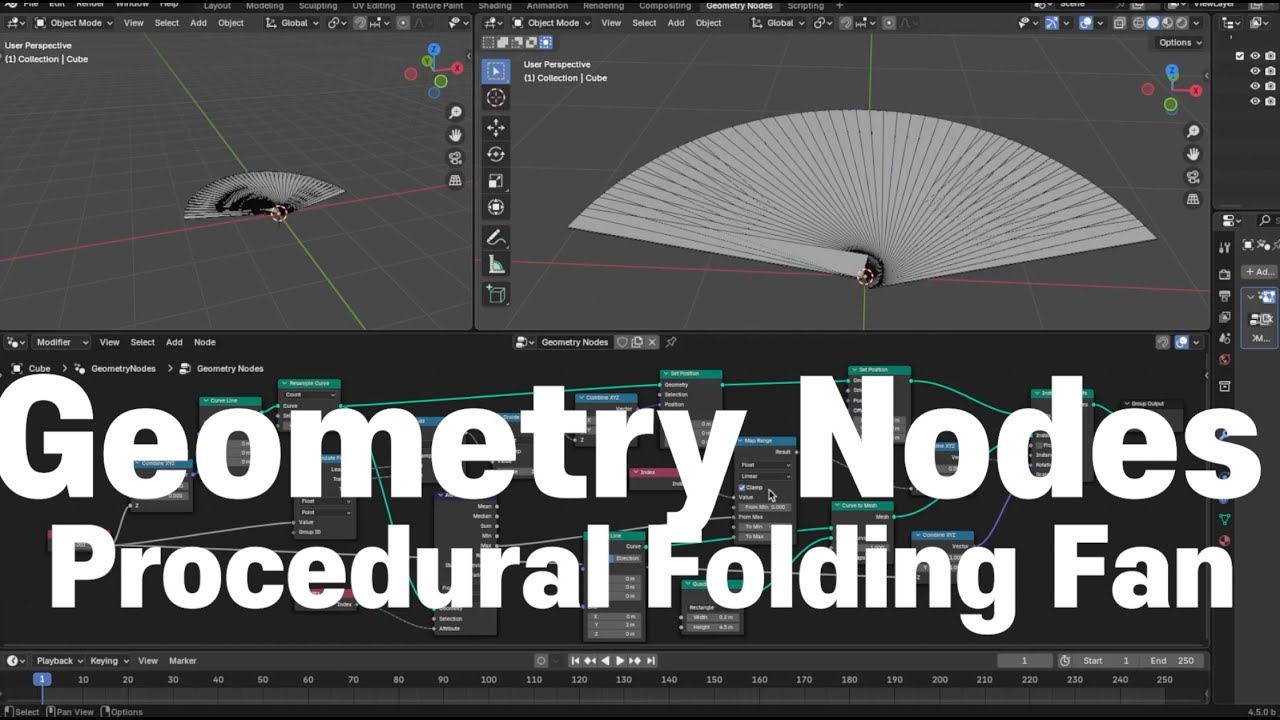Open the Node menu in node editor
Screen dimensions: 1280x720
tap(204, 342)
